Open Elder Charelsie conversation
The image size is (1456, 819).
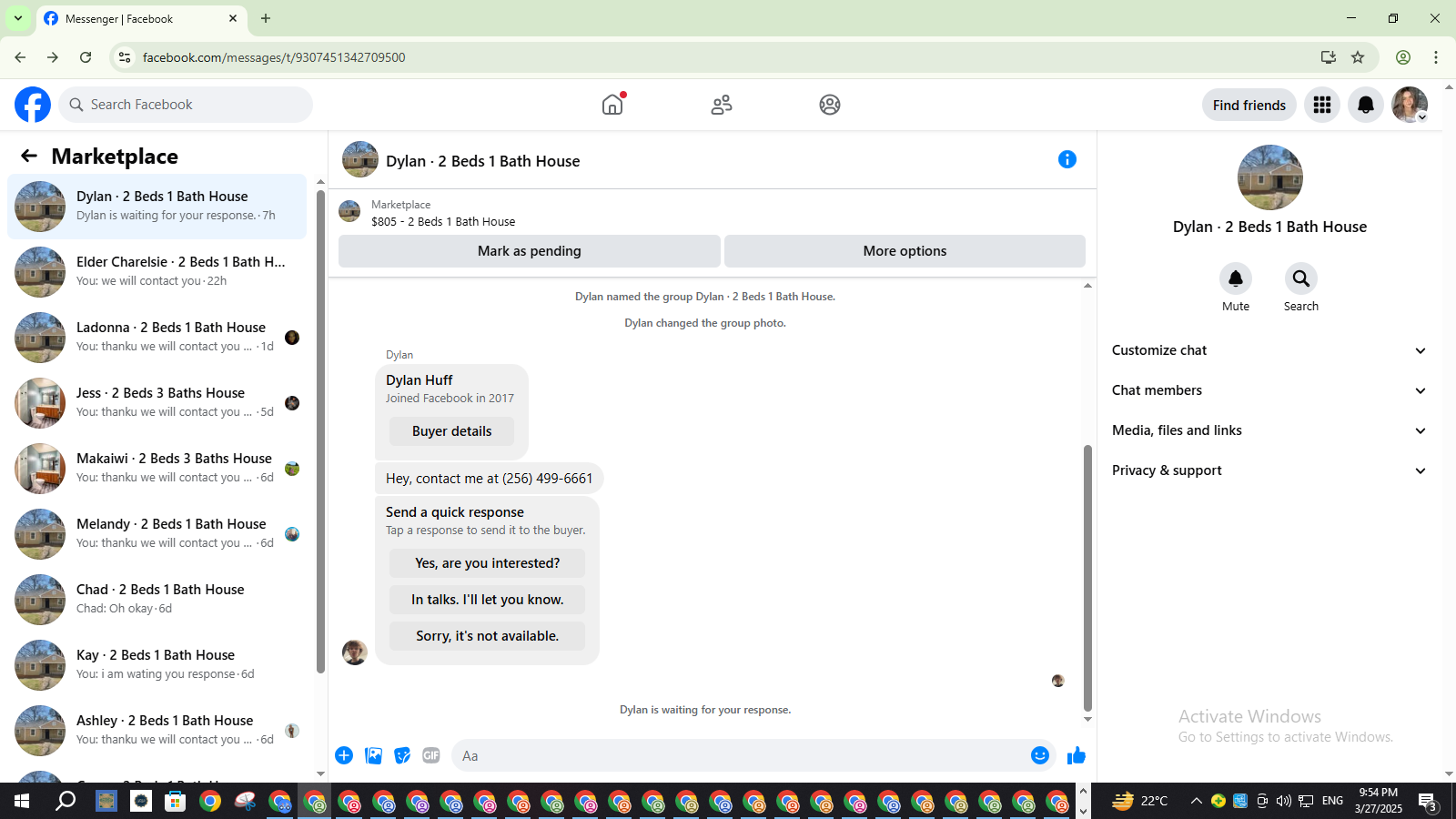(x=157, y=272)
